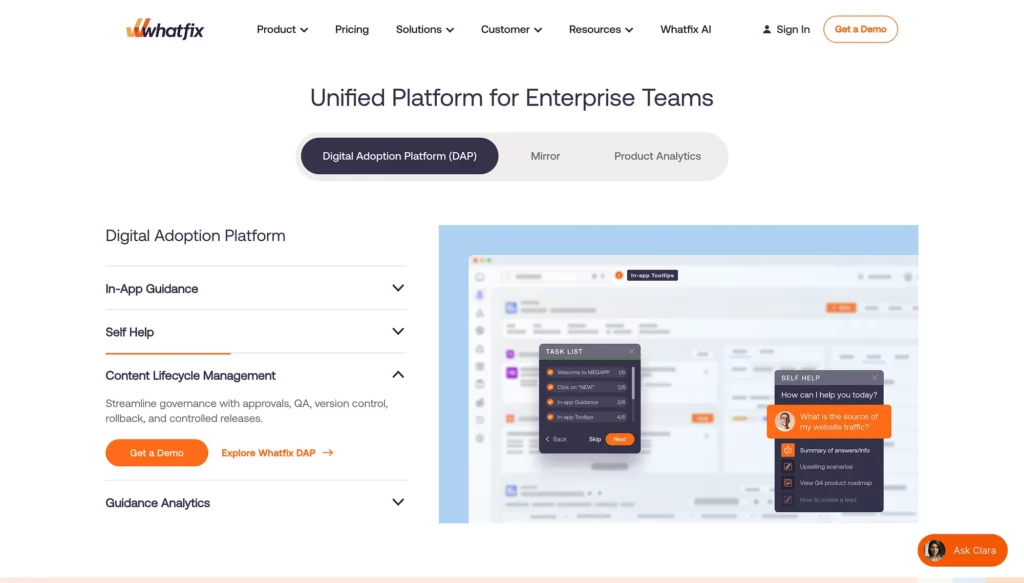Click the Whatfix logo
This screenshot has width=1024, height=583.
coord(165,29)
